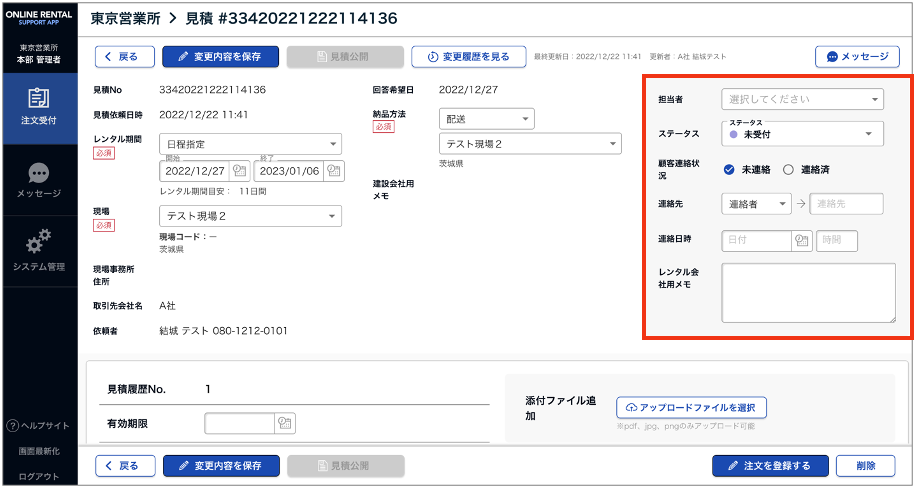Click the レンタル会社用メモ text area
Viewport: 915px width, 488px height.
click(808, 293)
